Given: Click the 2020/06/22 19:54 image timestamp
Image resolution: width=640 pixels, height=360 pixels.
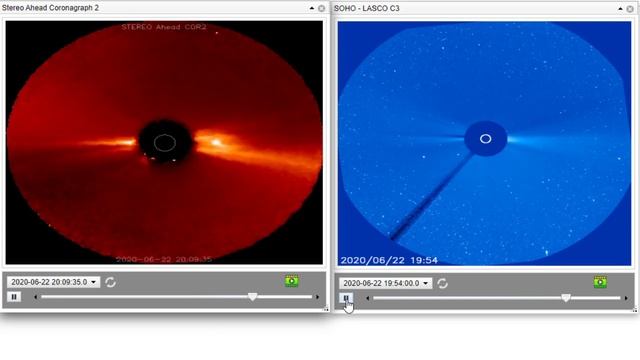Looking at the screenshot, I should (389, 260).
